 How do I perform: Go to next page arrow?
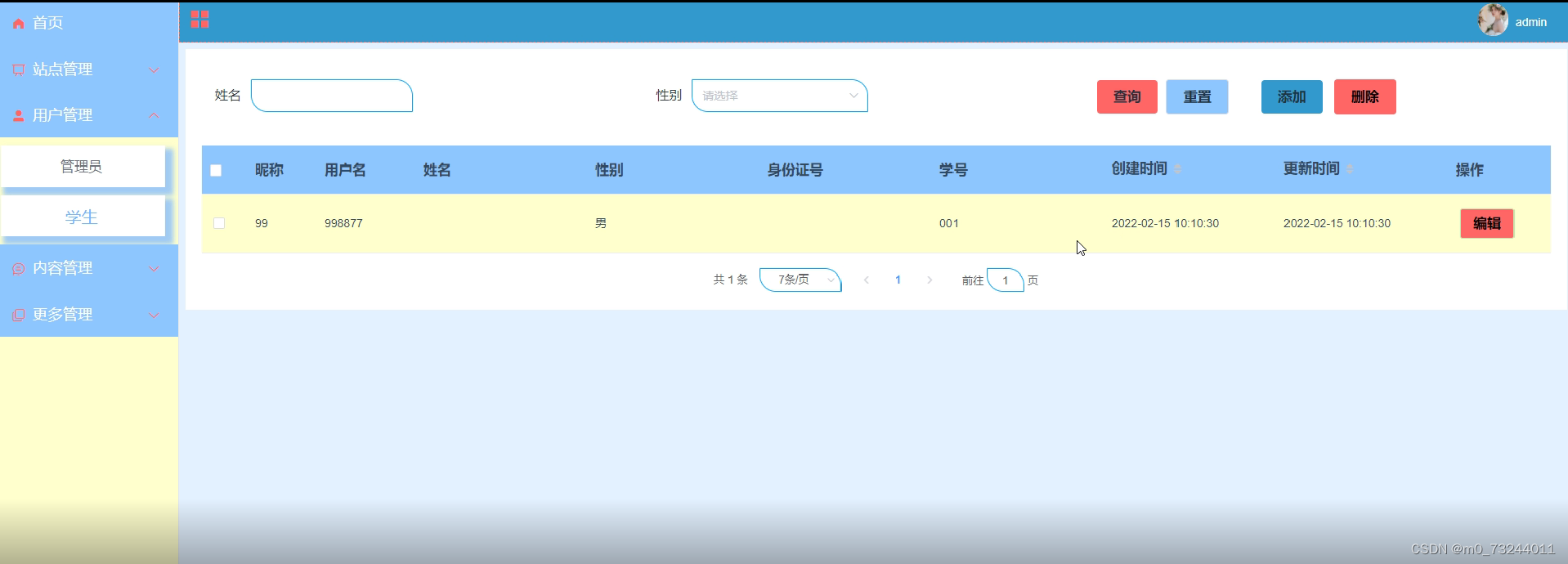pyautogui.click(x=930, y=280)
